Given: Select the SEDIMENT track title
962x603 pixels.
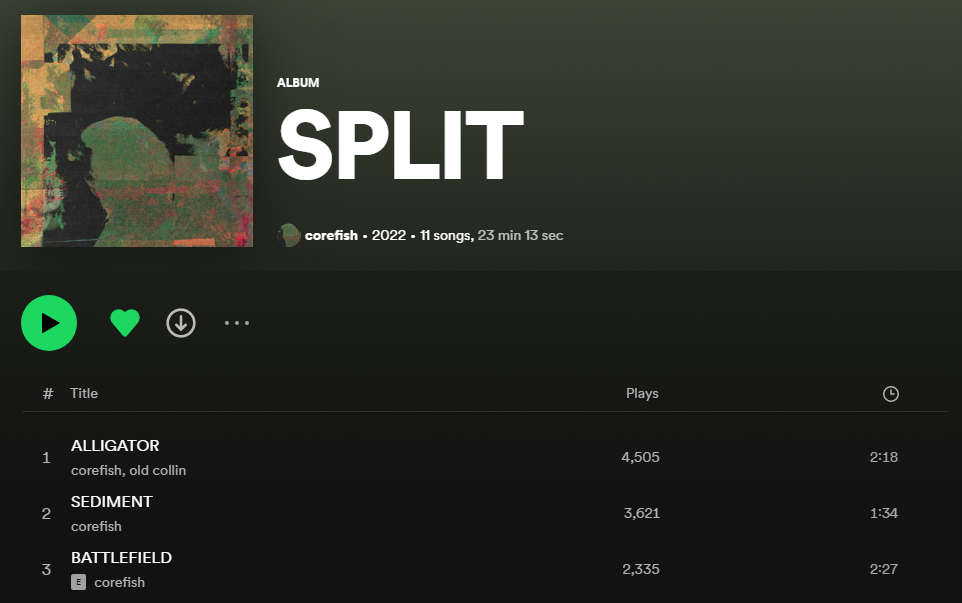Looking at the screenshot, I should (x=112, y=502).
